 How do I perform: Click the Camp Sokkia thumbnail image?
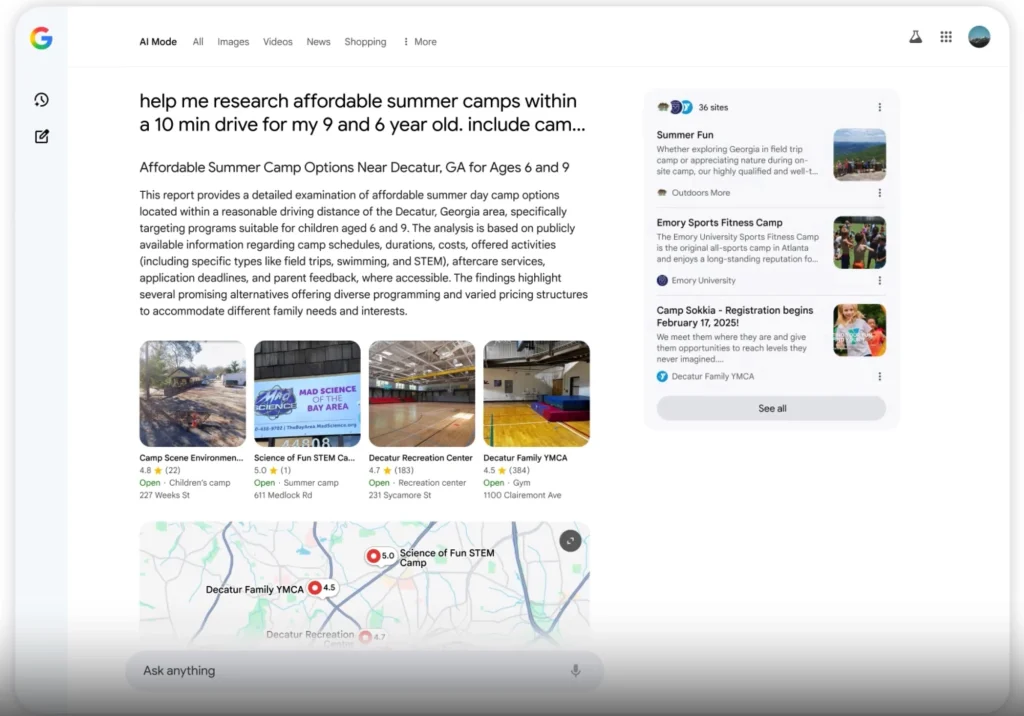[859, 330]
